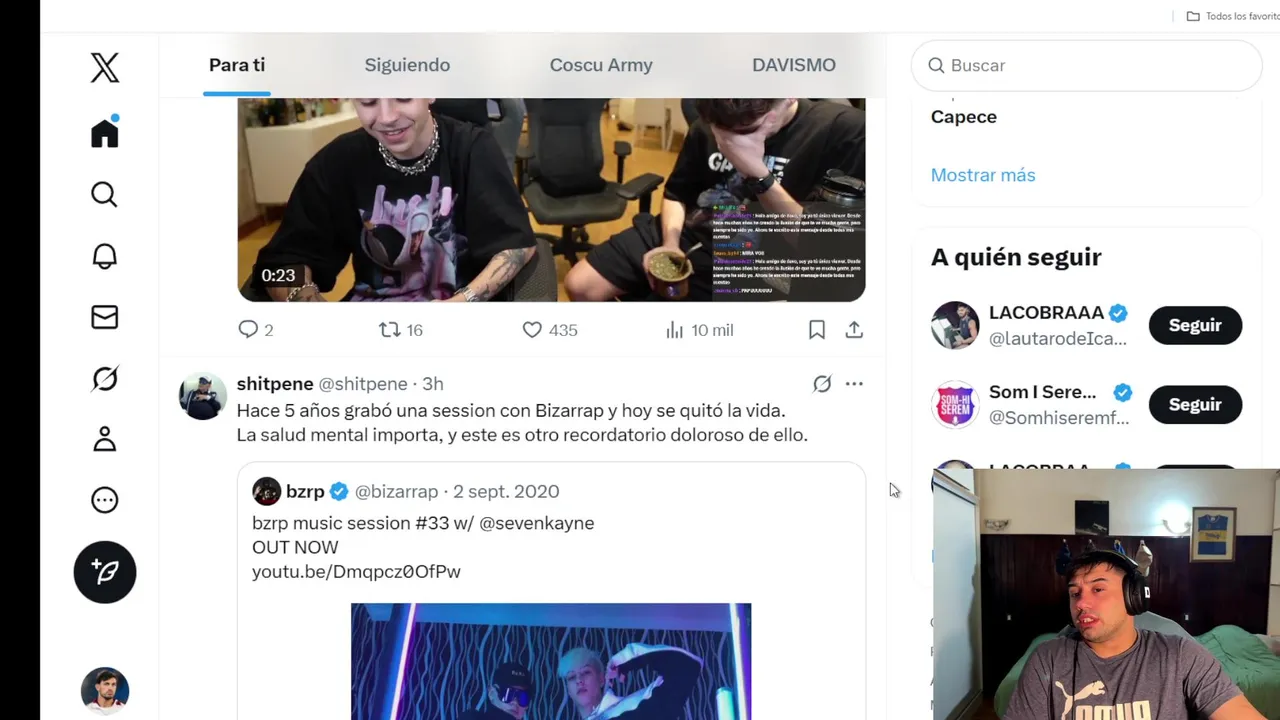Compose a new post with feather button
1280x720 pixels.
tap(105, 572)
